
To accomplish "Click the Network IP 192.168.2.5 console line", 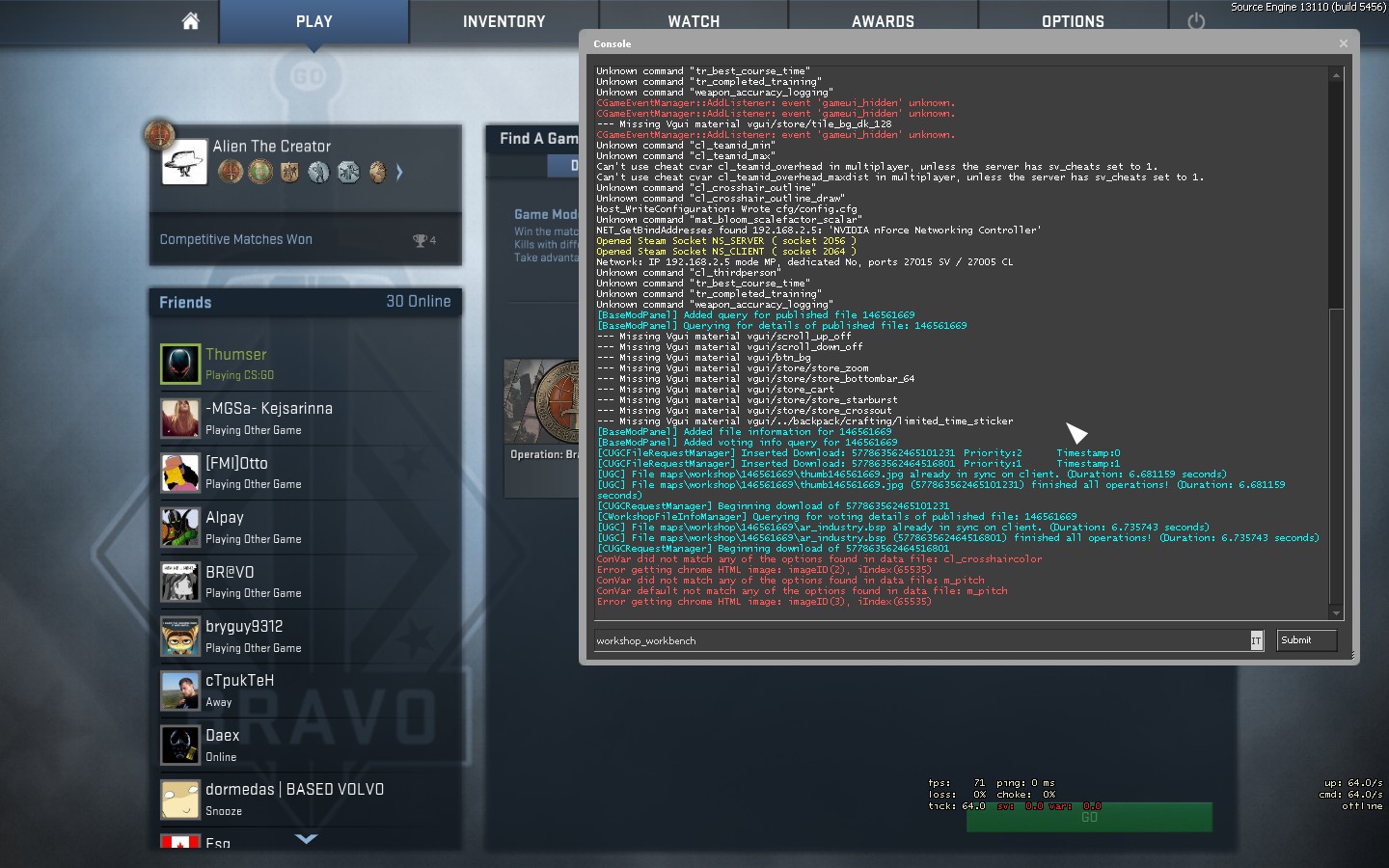I will pos(804,262).
